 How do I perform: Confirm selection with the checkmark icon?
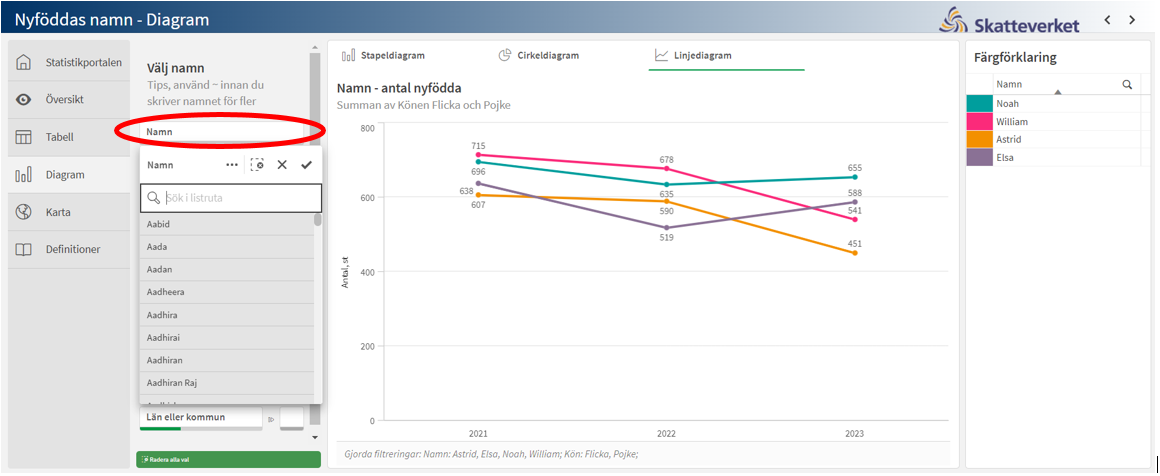coord(307,165)
